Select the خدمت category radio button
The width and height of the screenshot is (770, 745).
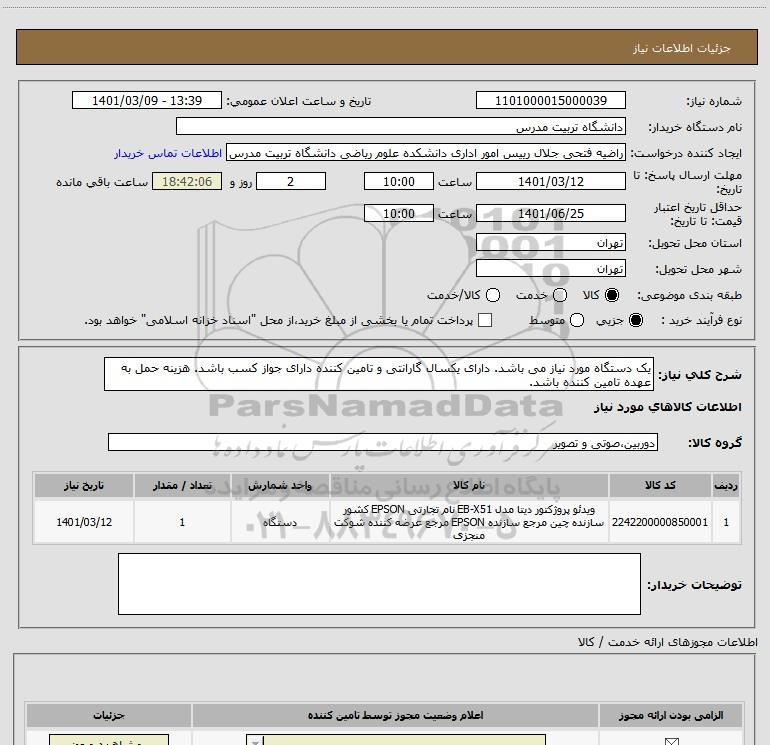point(560,295)
